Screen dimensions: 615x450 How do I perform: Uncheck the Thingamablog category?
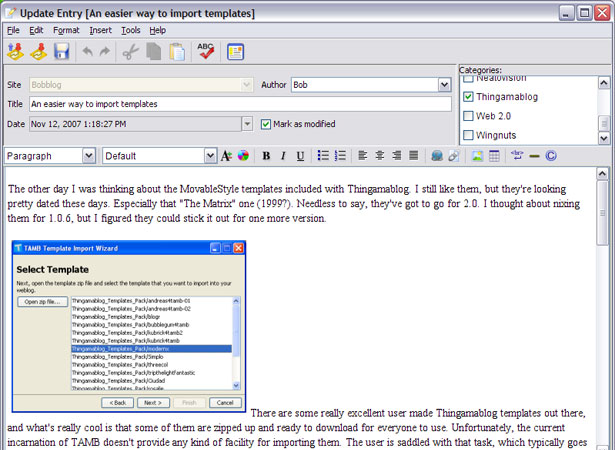pos(468,97)
